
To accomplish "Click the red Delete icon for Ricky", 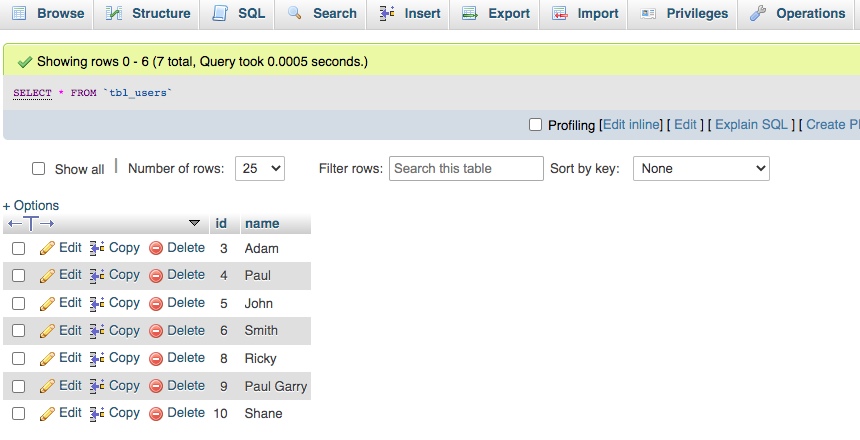I will (x=156, y=359).
